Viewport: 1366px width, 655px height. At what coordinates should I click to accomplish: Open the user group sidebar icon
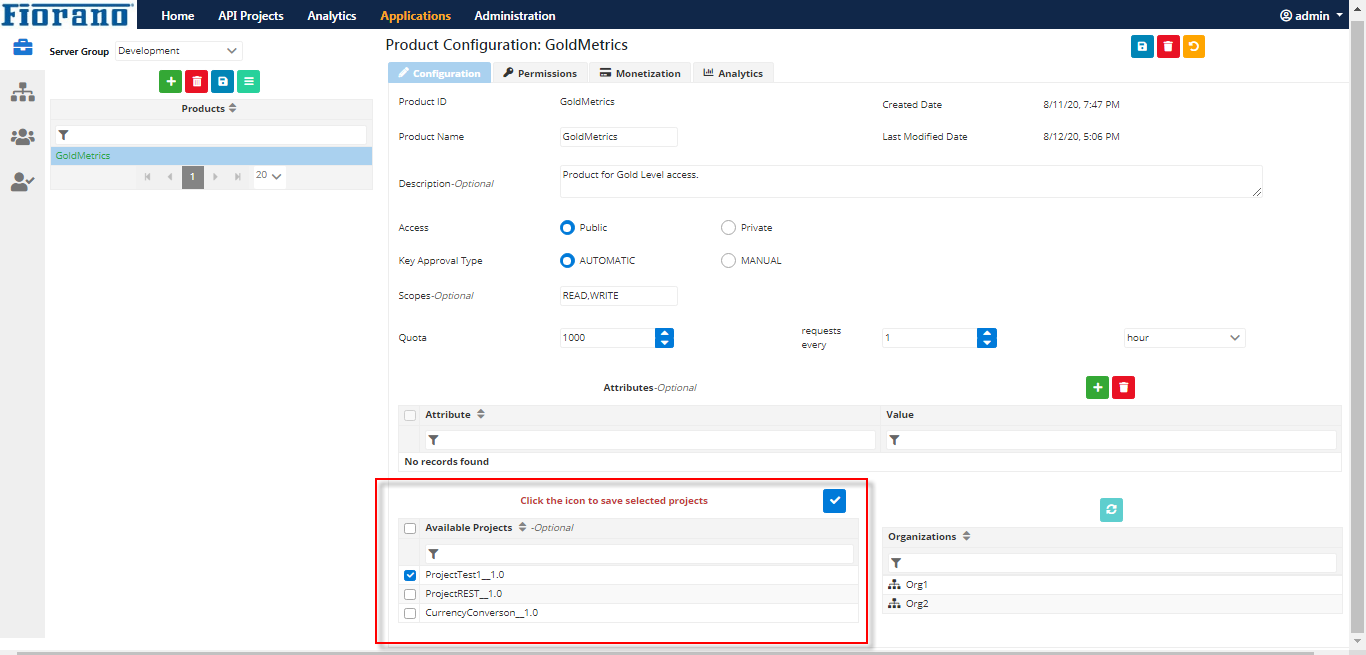click(22, 137)
